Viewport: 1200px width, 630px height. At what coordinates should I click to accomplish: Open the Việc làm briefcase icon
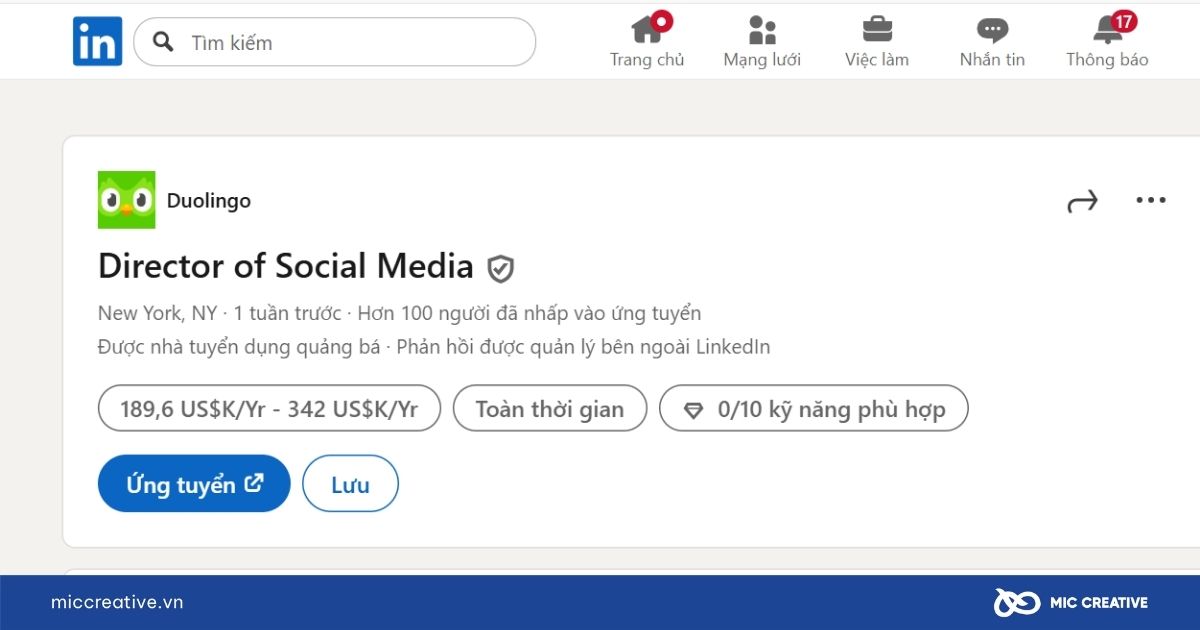[877, 29]
